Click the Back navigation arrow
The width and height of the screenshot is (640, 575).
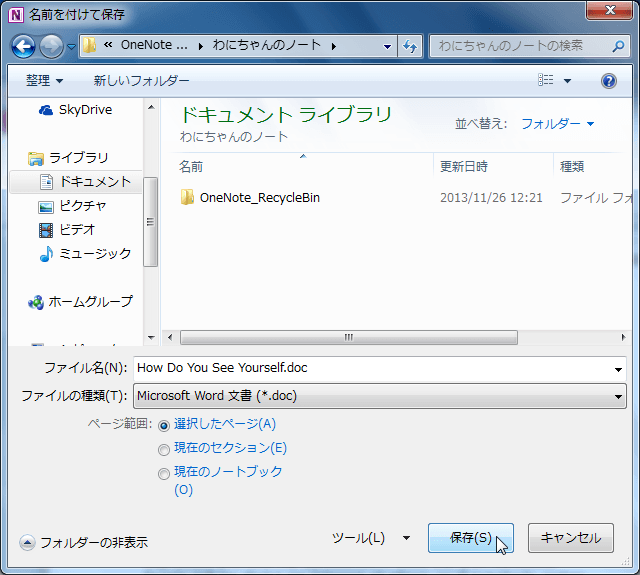23,47
